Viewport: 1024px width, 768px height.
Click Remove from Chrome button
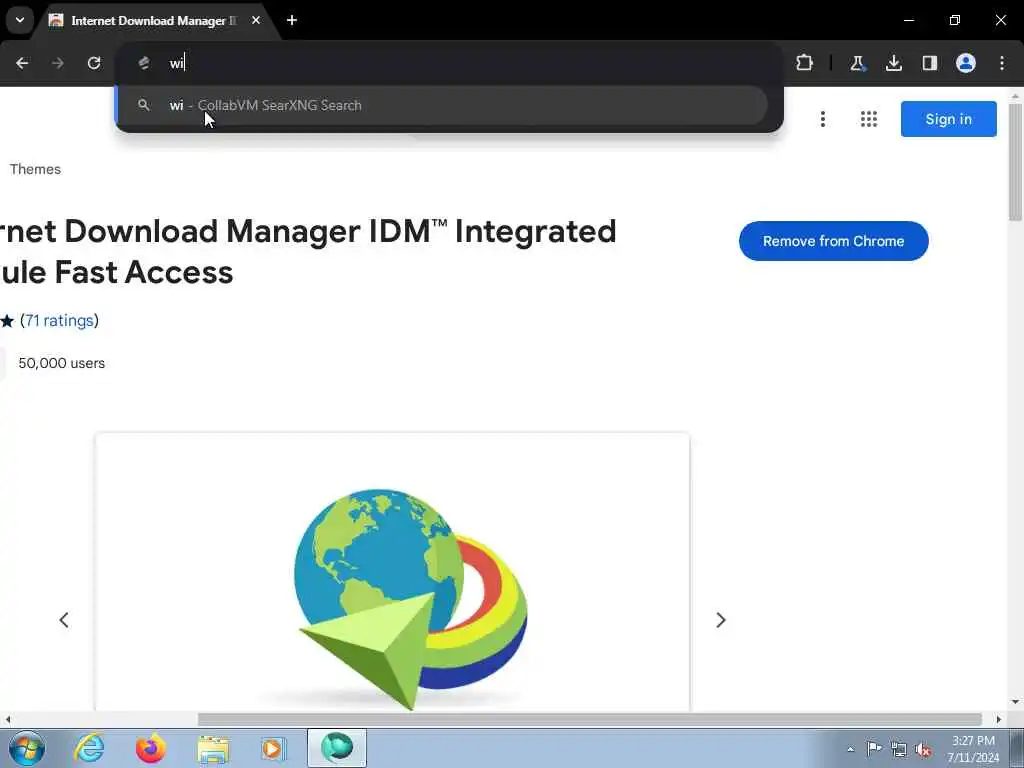pos(833,241)
